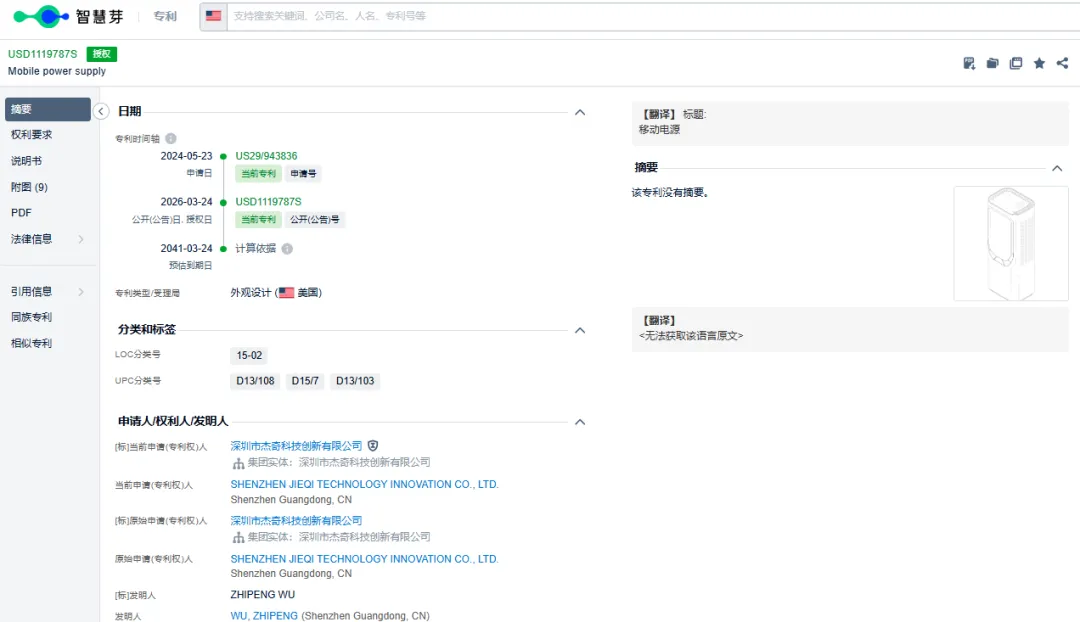Click the info icon beside 计算依据
The height and width of the screenshot is (622, 1080).
pyautogui.click(x=287, y=249)
